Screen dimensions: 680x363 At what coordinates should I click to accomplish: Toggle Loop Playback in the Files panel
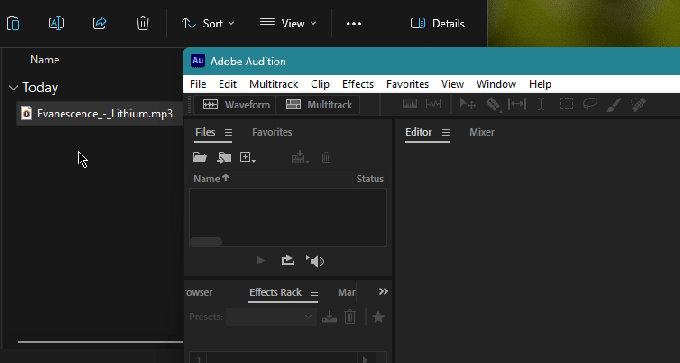pyautogui.click(x=288, y=260)
